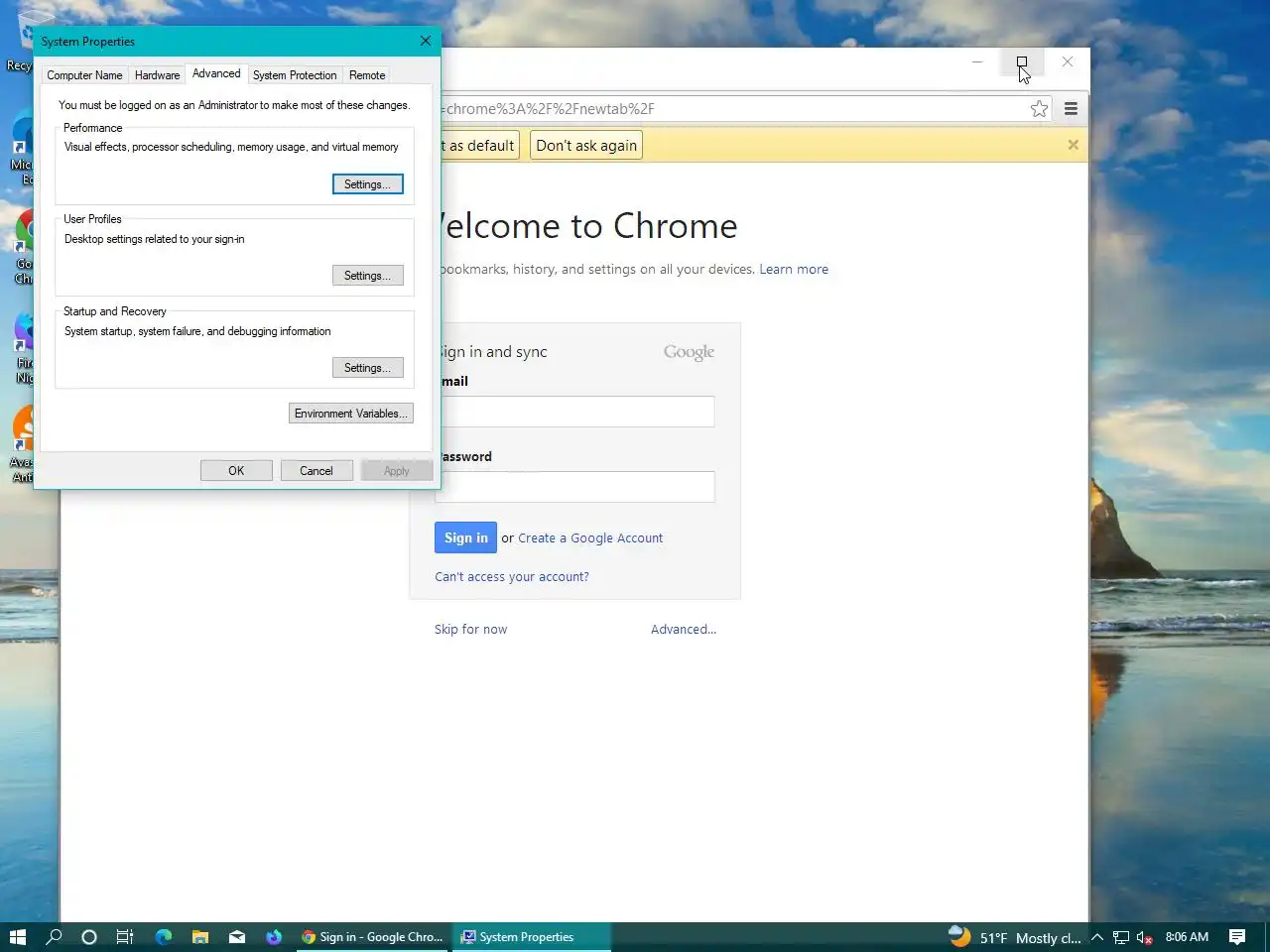Launch Firefox Nightly from taskbar
This screenshot has height=952, width=1270.
[x=273, y=936]
